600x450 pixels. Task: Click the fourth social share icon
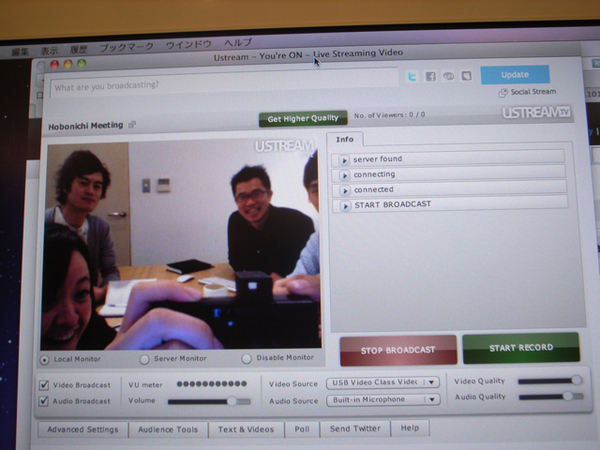465,76
